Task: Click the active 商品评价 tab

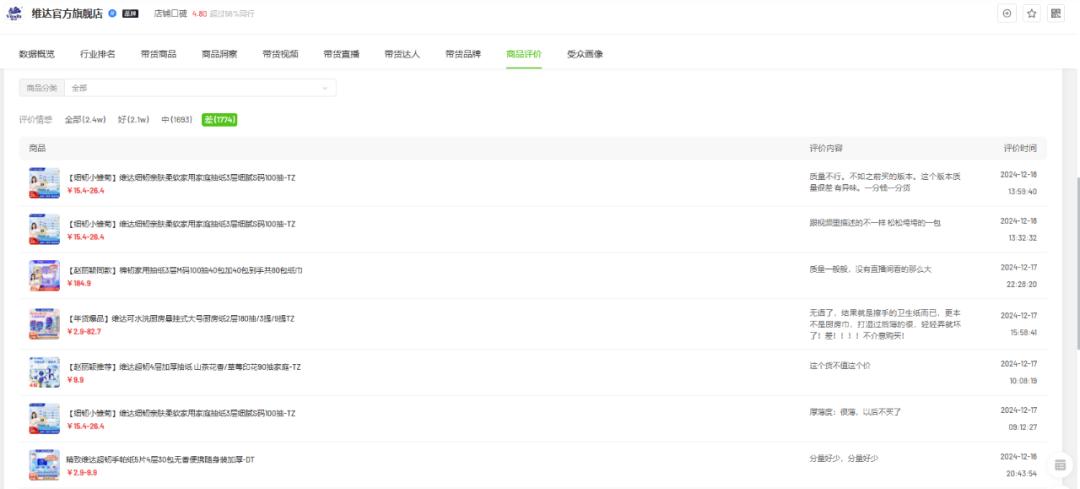Action: 524,54
